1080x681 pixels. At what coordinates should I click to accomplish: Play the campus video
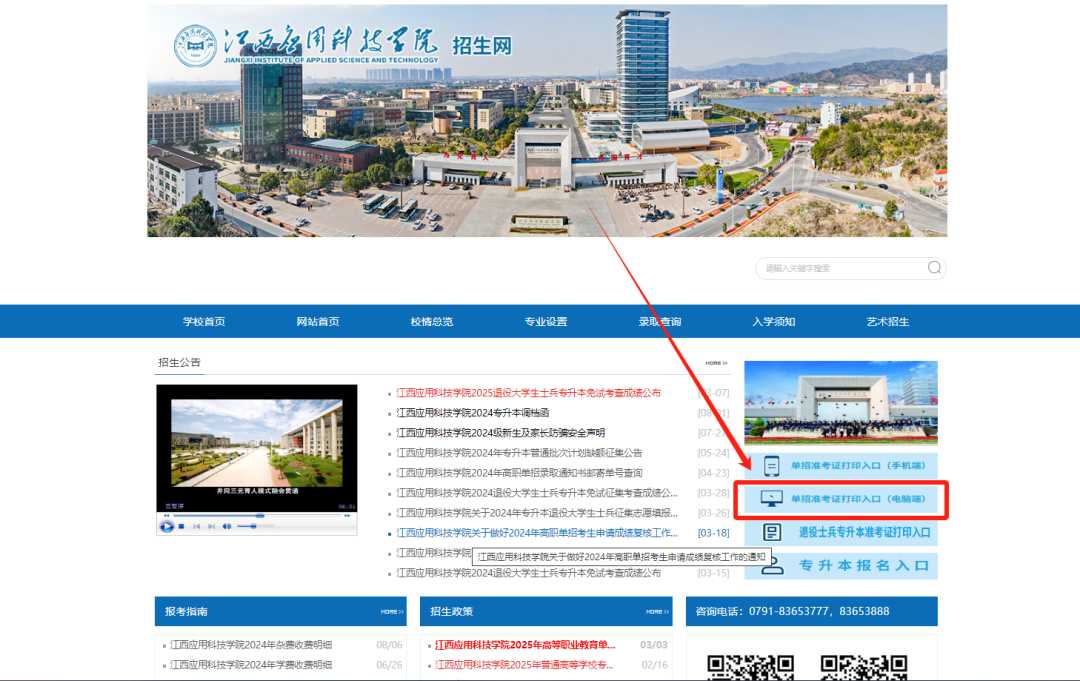pyautogui.click(x=167, y=526)
